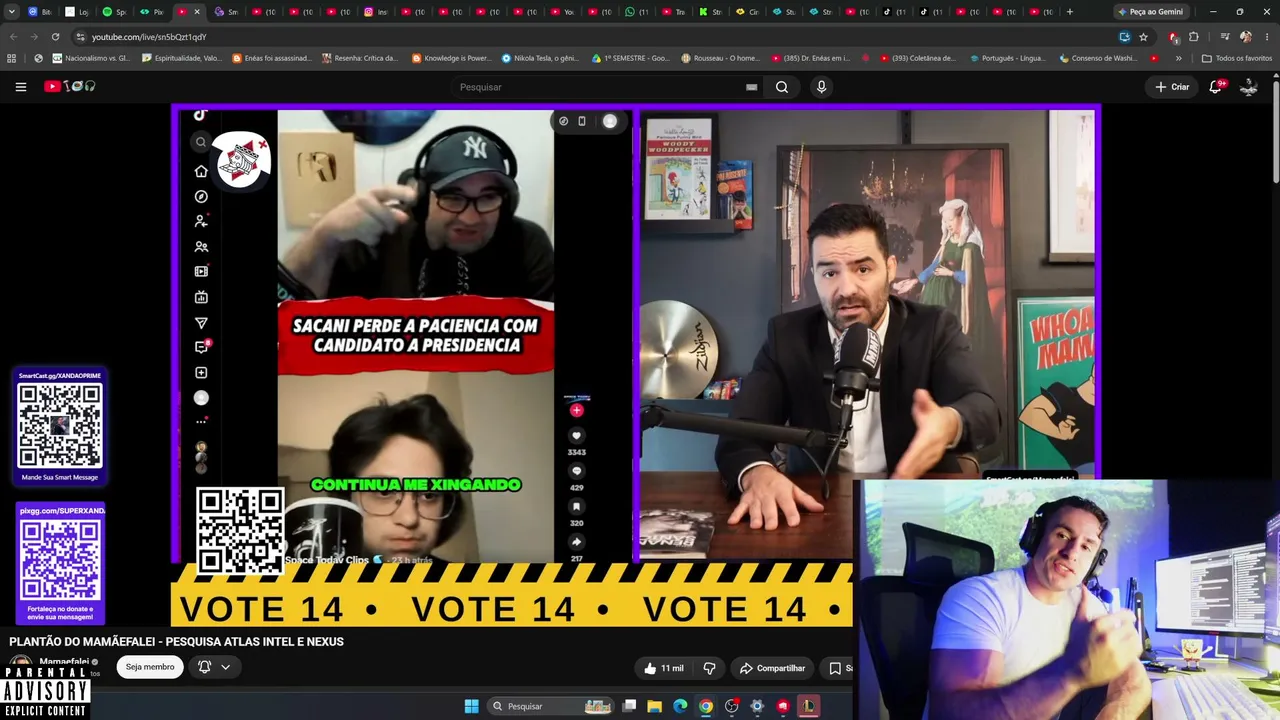
Task: Start voice search with the microphone
Action: click(821, 87)
